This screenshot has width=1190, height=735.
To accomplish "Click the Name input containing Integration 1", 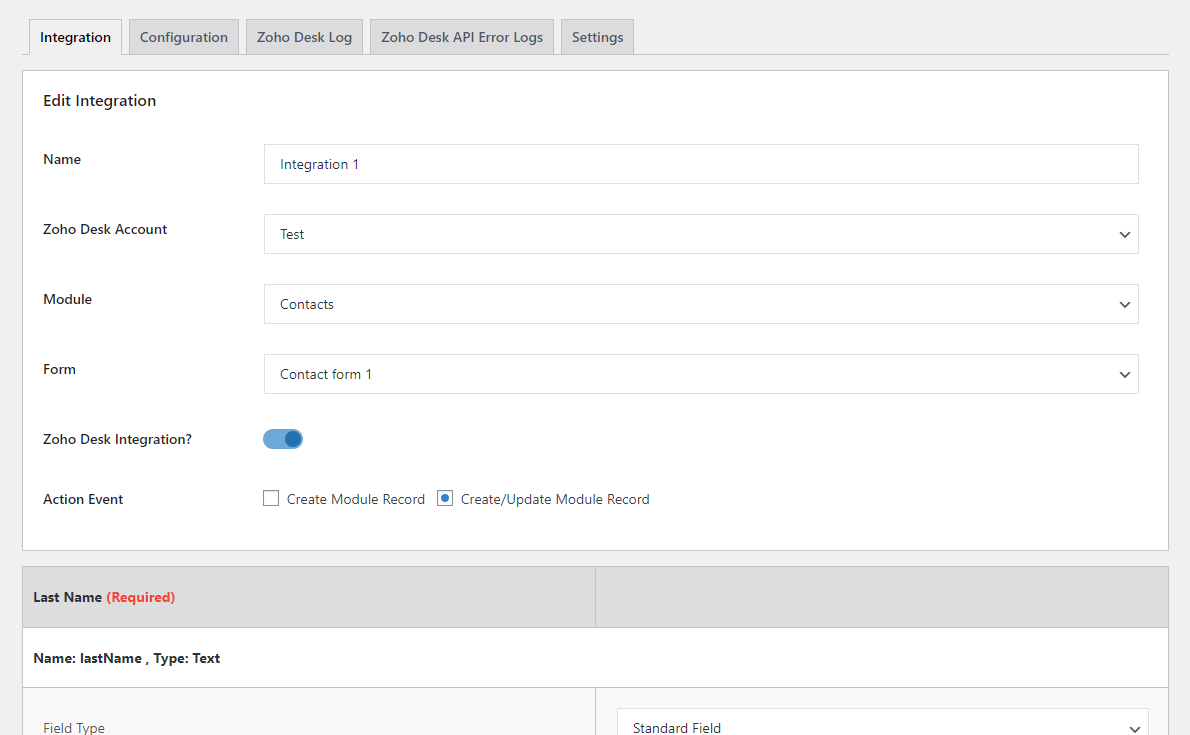I will 701,164.
